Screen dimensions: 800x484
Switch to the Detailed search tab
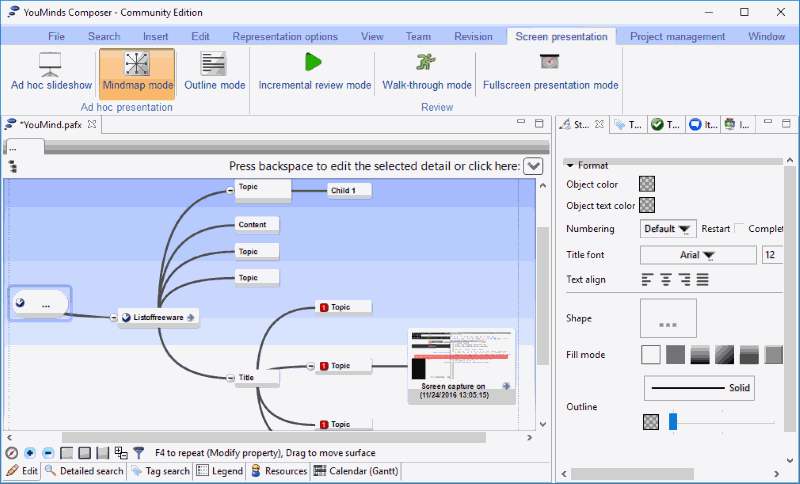tap(84, 471)
